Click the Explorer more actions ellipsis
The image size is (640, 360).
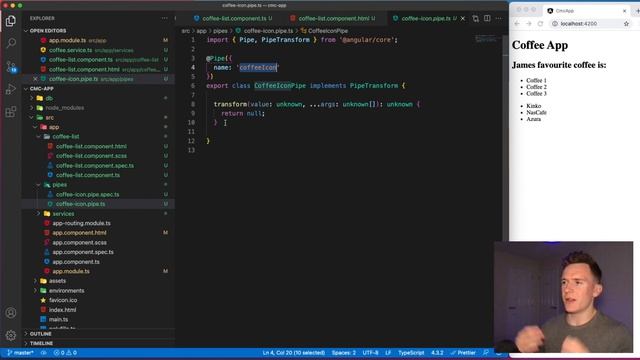click(164, 18)
